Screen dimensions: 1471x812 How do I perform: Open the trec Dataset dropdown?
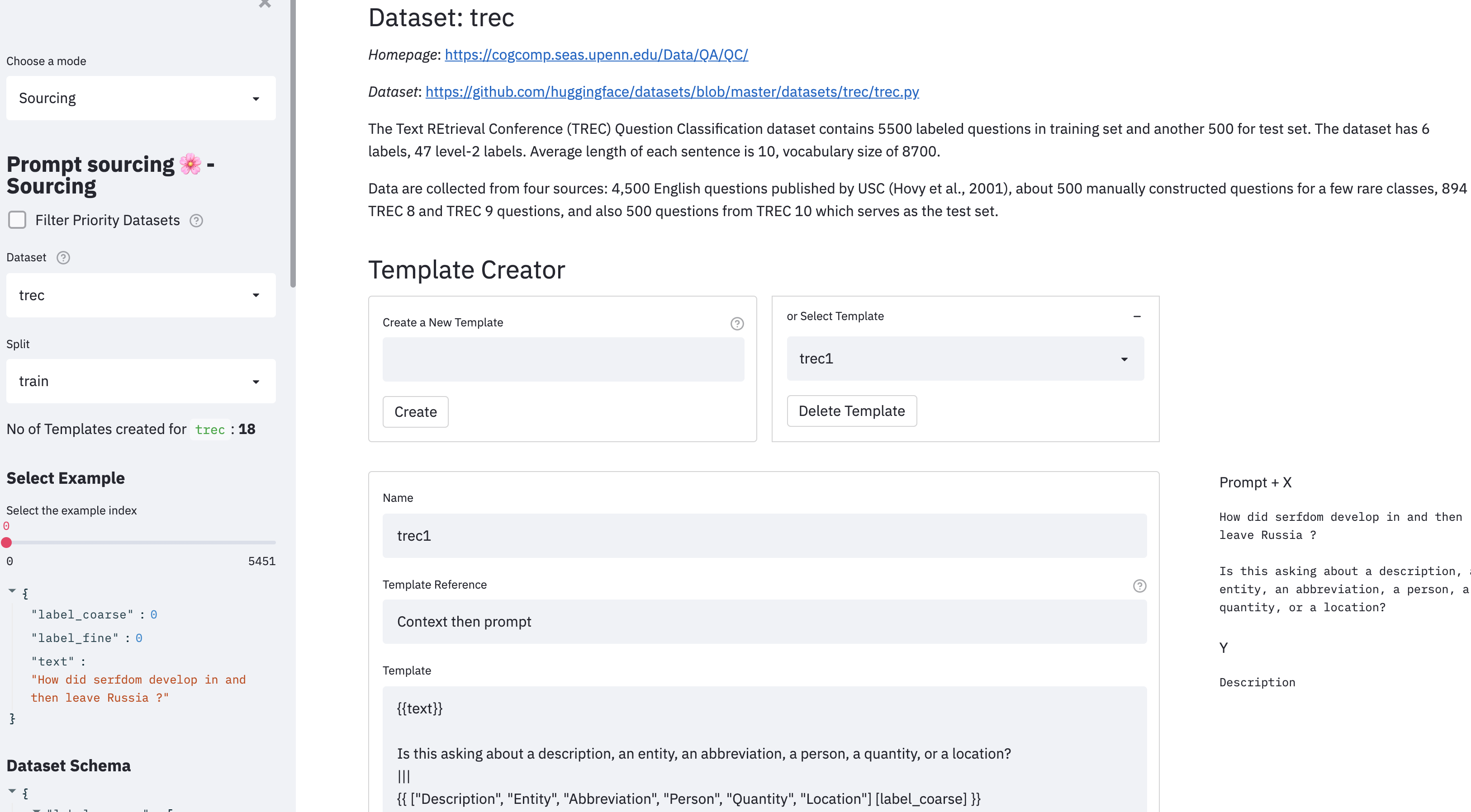click(x=141, y=295)
